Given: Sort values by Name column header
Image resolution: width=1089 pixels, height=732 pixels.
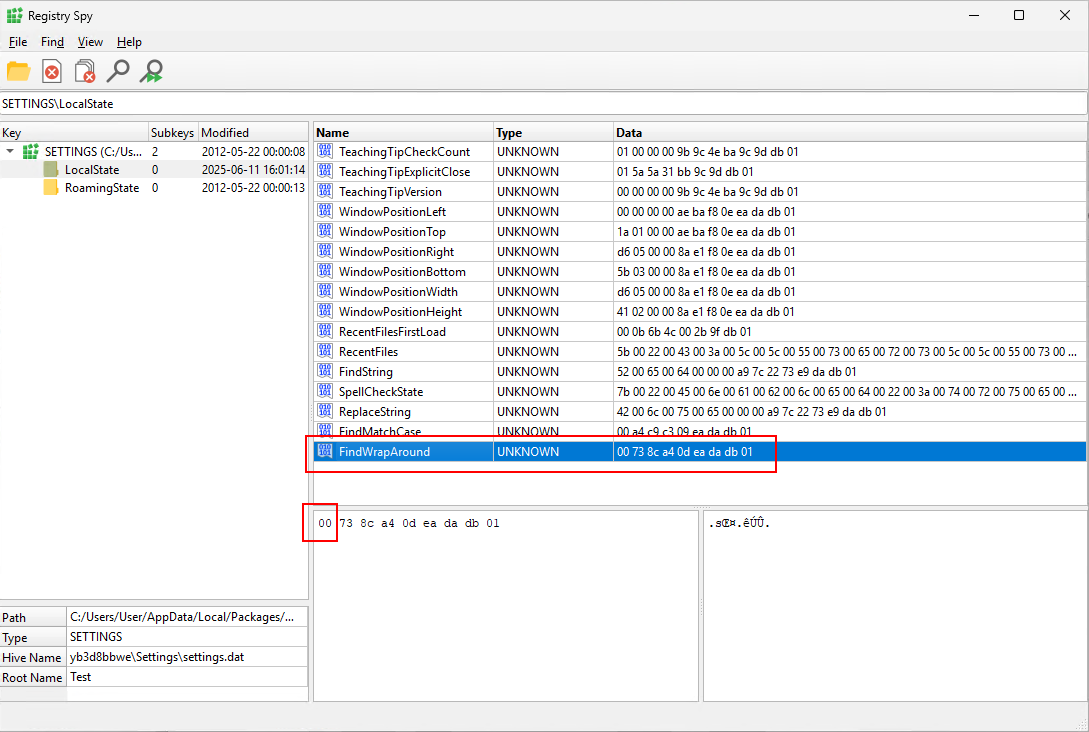Looking at the screenshot, I should [x=403, y=133].
